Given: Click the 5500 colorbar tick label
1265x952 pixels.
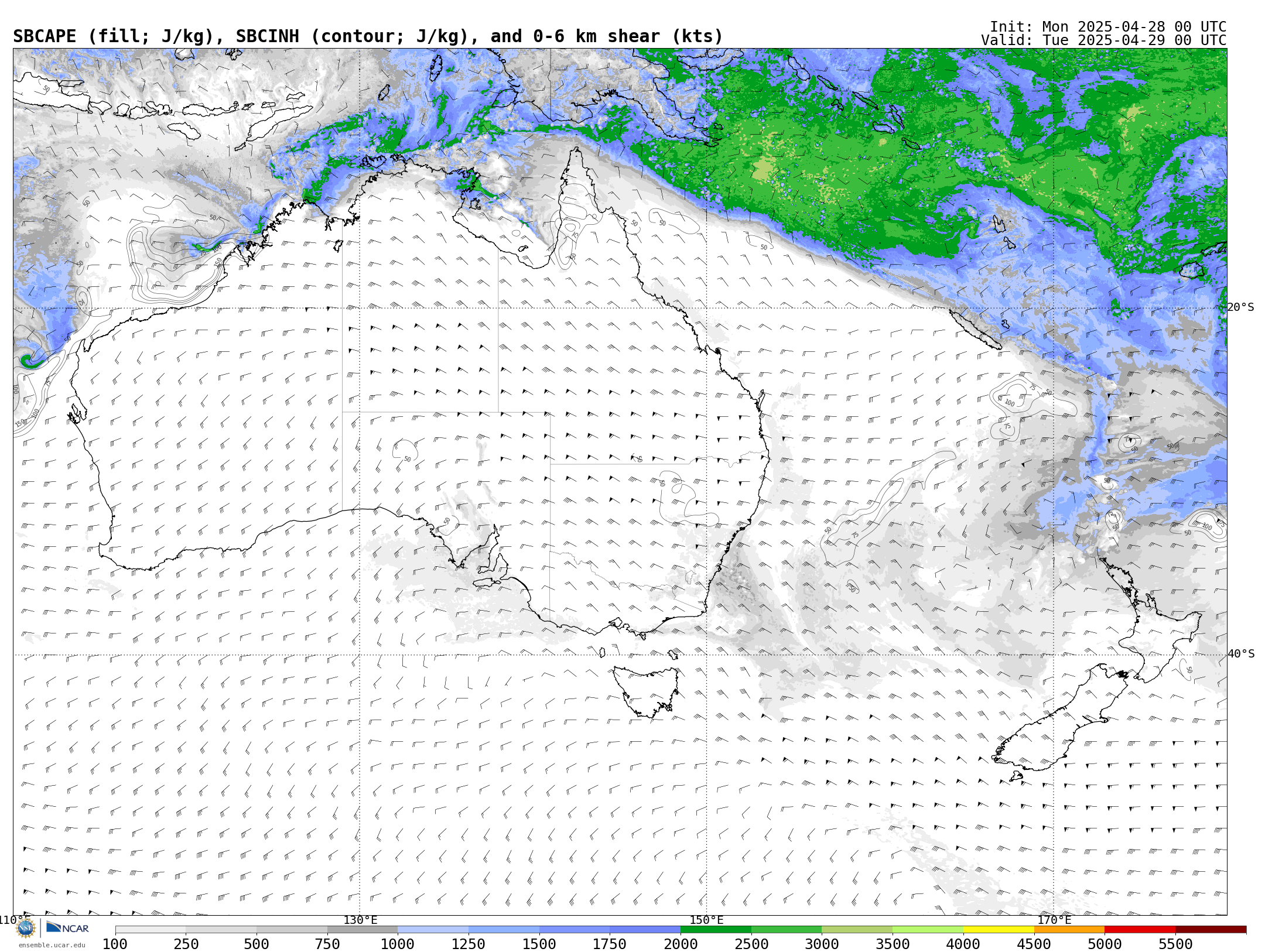Looking at the screenshot, I should click(x=1175, y=944).
